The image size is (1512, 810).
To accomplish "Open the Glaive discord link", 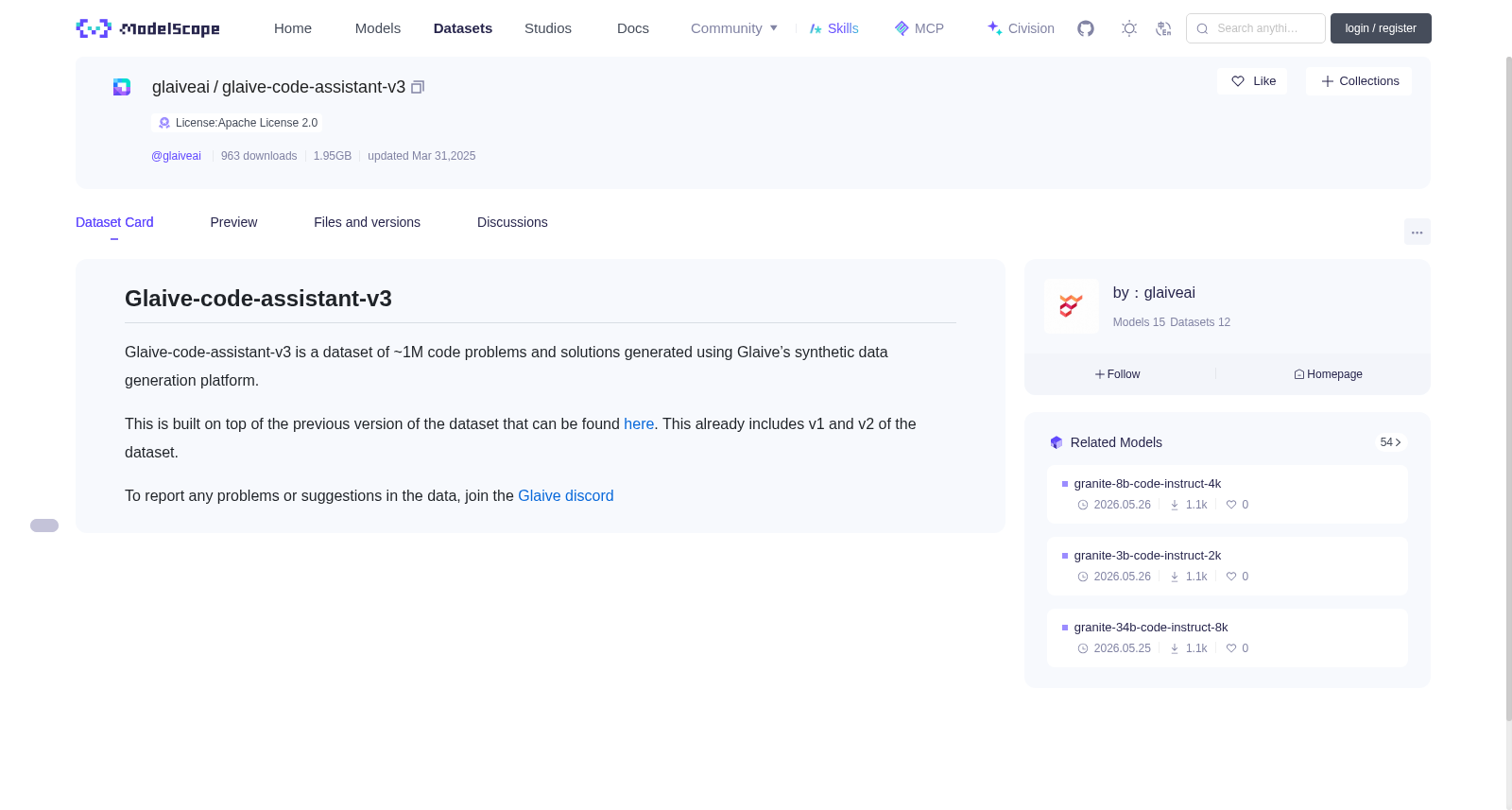I will click(x=565, y=496).
